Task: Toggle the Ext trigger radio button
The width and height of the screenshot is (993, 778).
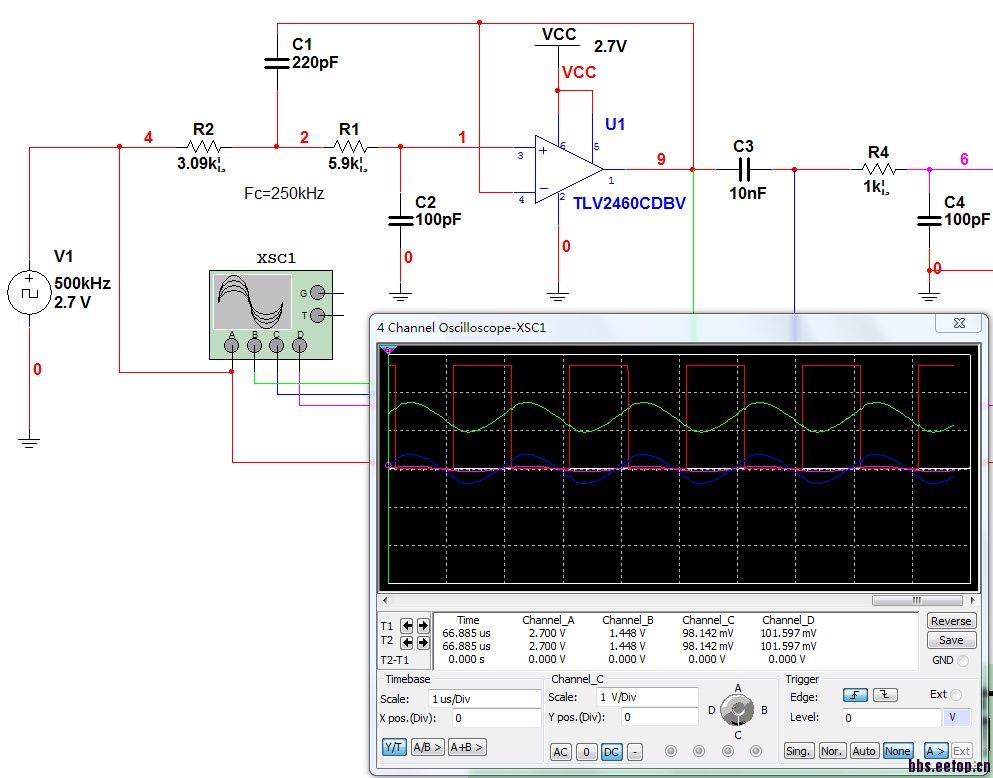Action: tap(956, 694)
